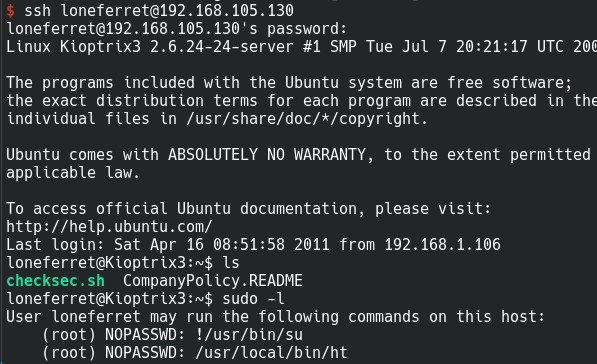The height and width of the screenshot is (364, 597).
Task: Click the applicable law. text line
Action: pyautogui.click(x=73, y=173)
